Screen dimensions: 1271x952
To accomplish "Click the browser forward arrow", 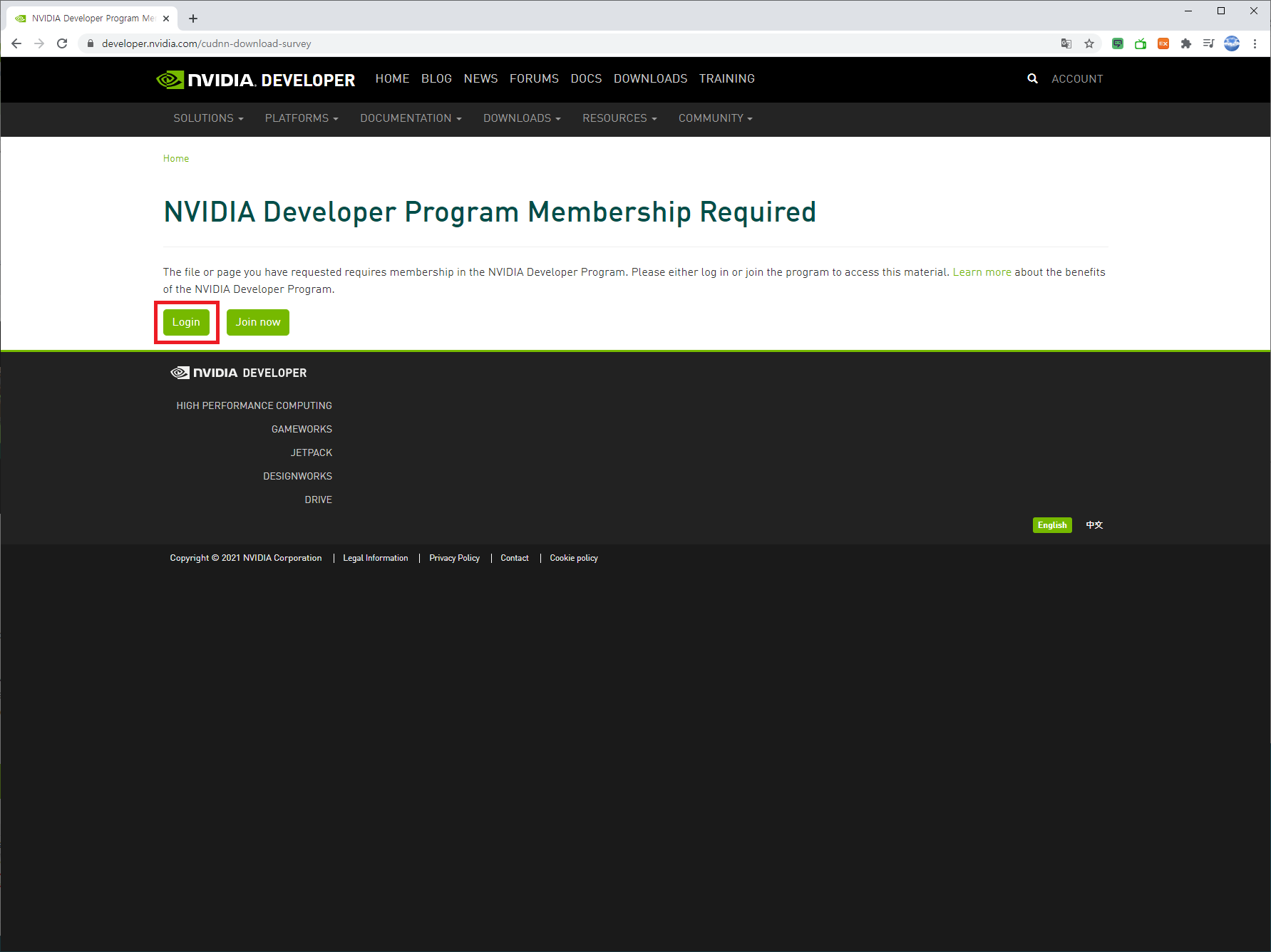I will coord(39,43).
